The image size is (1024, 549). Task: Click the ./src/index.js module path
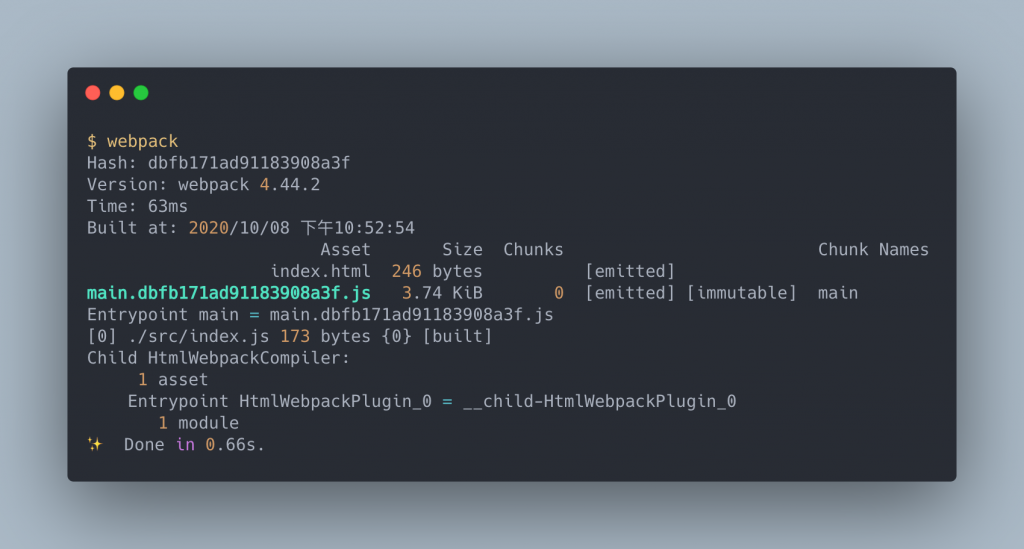tap(199, 336)
